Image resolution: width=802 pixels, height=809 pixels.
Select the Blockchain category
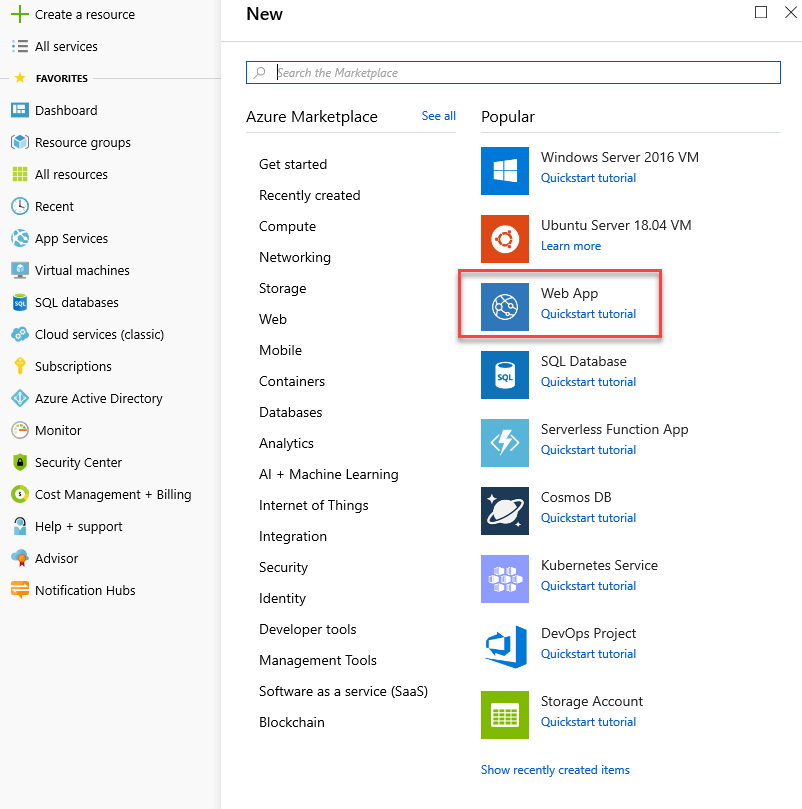pos(291,722)
